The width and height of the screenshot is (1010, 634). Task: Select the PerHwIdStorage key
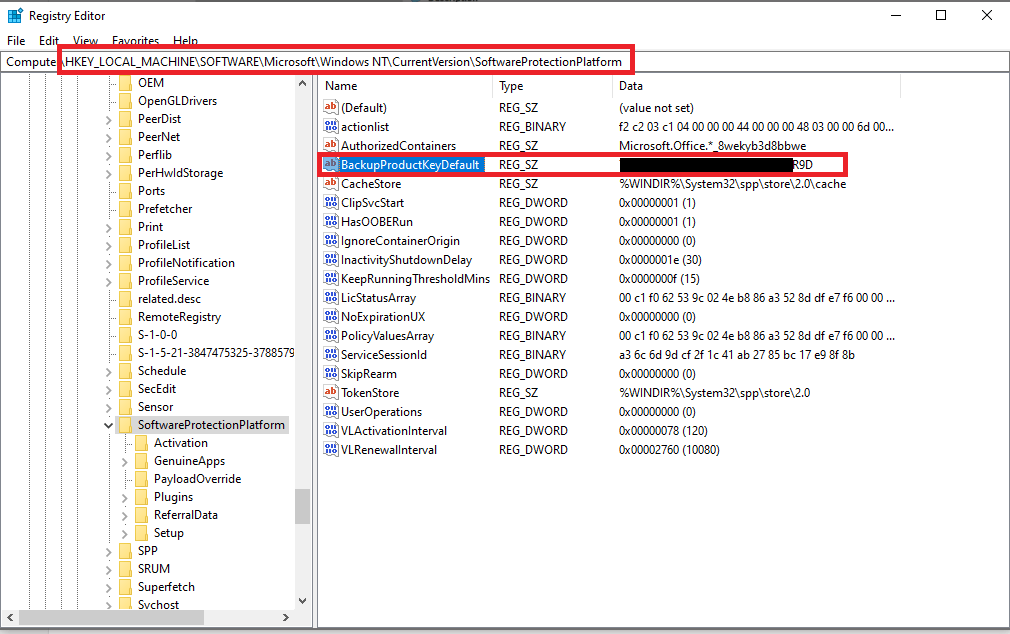(x=180, y=173)
